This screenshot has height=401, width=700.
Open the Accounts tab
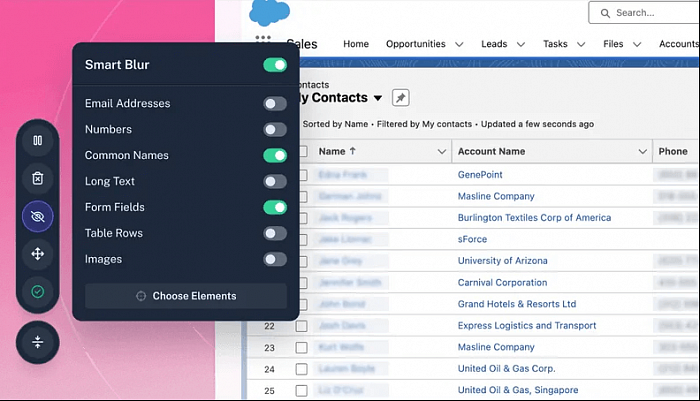[x=679, y=44]
